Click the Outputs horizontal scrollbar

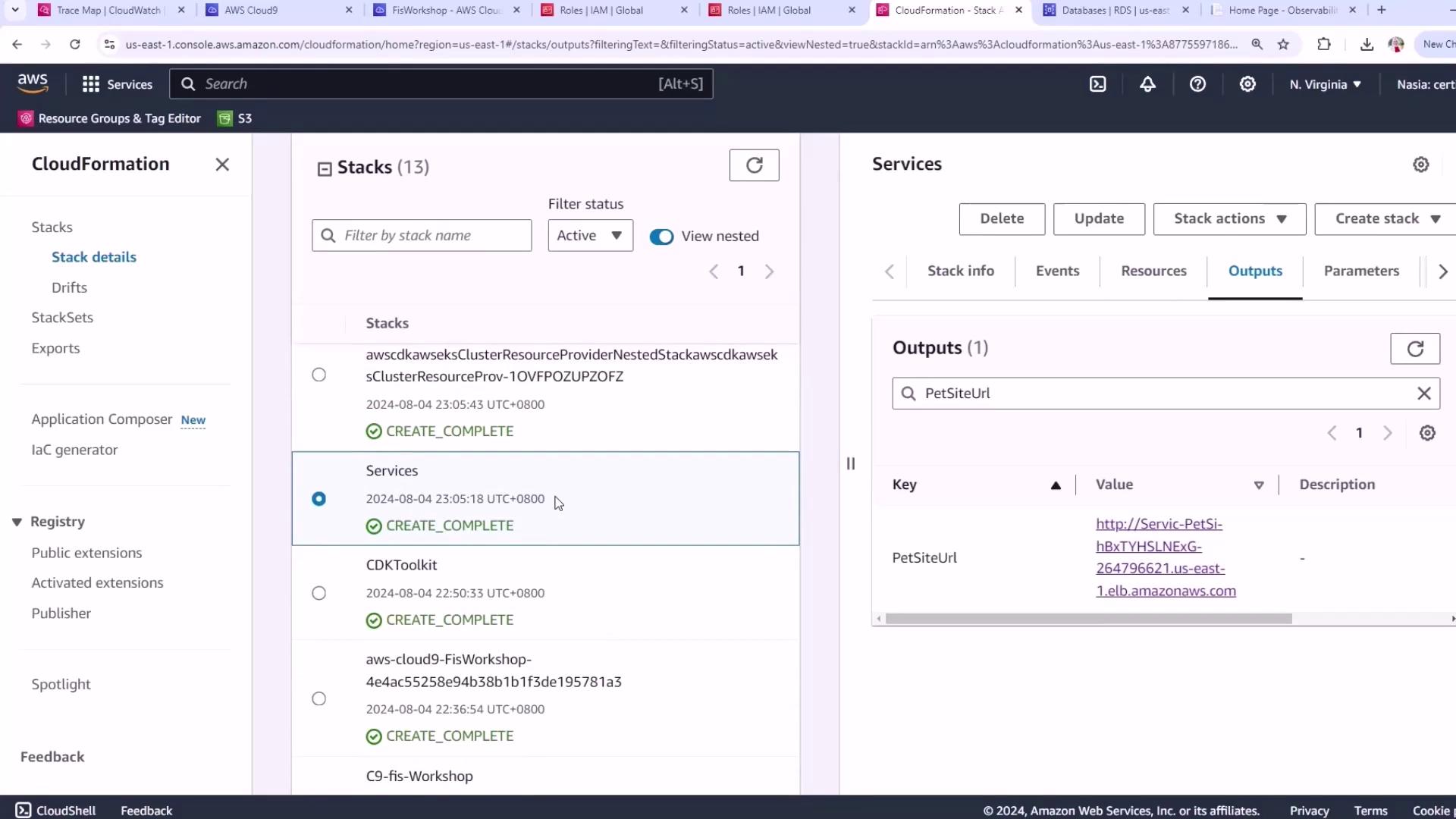(x=1088, y=620)
